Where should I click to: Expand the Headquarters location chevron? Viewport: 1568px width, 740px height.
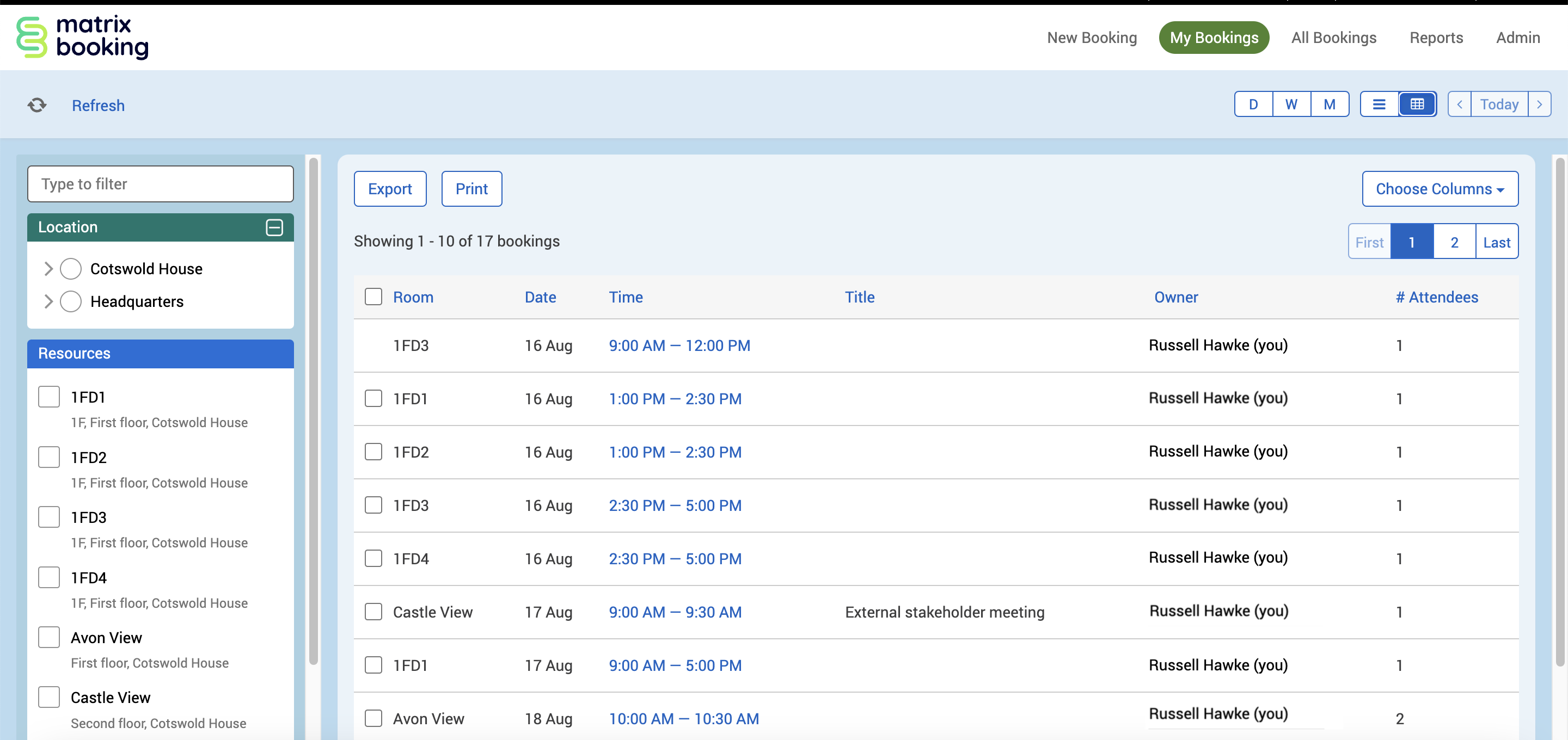coord(48,301)
